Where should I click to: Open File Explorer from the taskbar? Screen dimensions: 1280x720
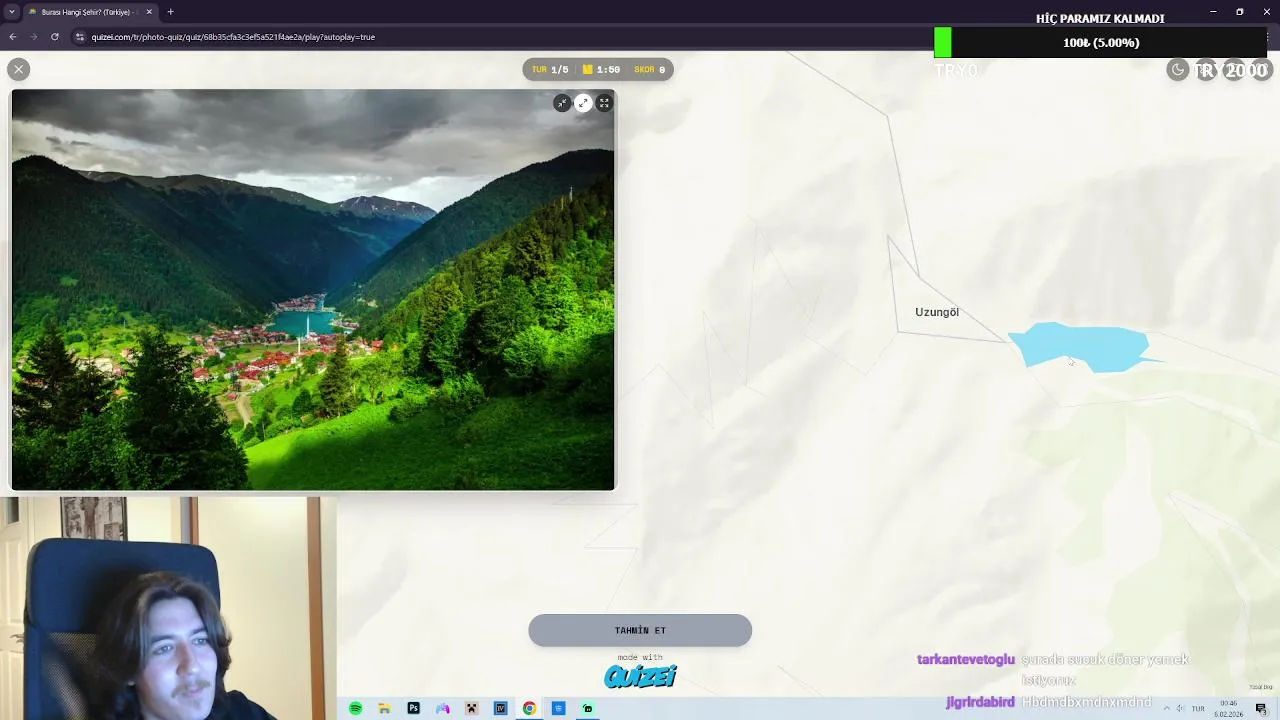[384, 708]
